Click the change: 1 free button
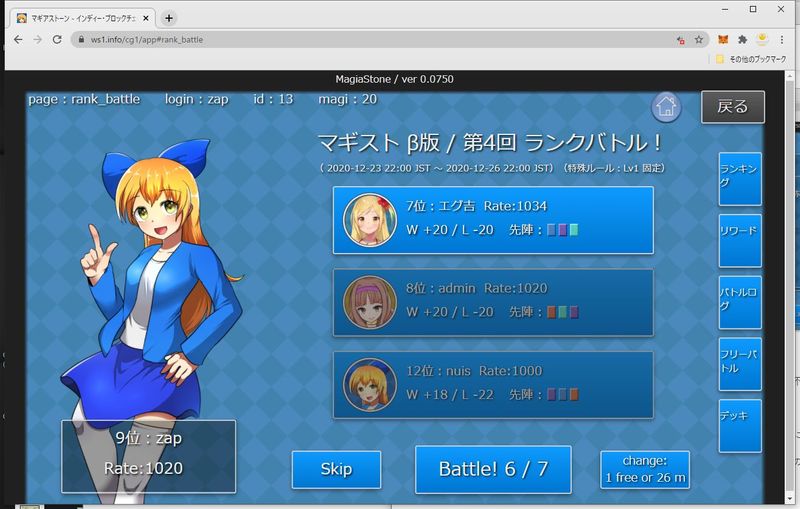 [x=645, y=469]
